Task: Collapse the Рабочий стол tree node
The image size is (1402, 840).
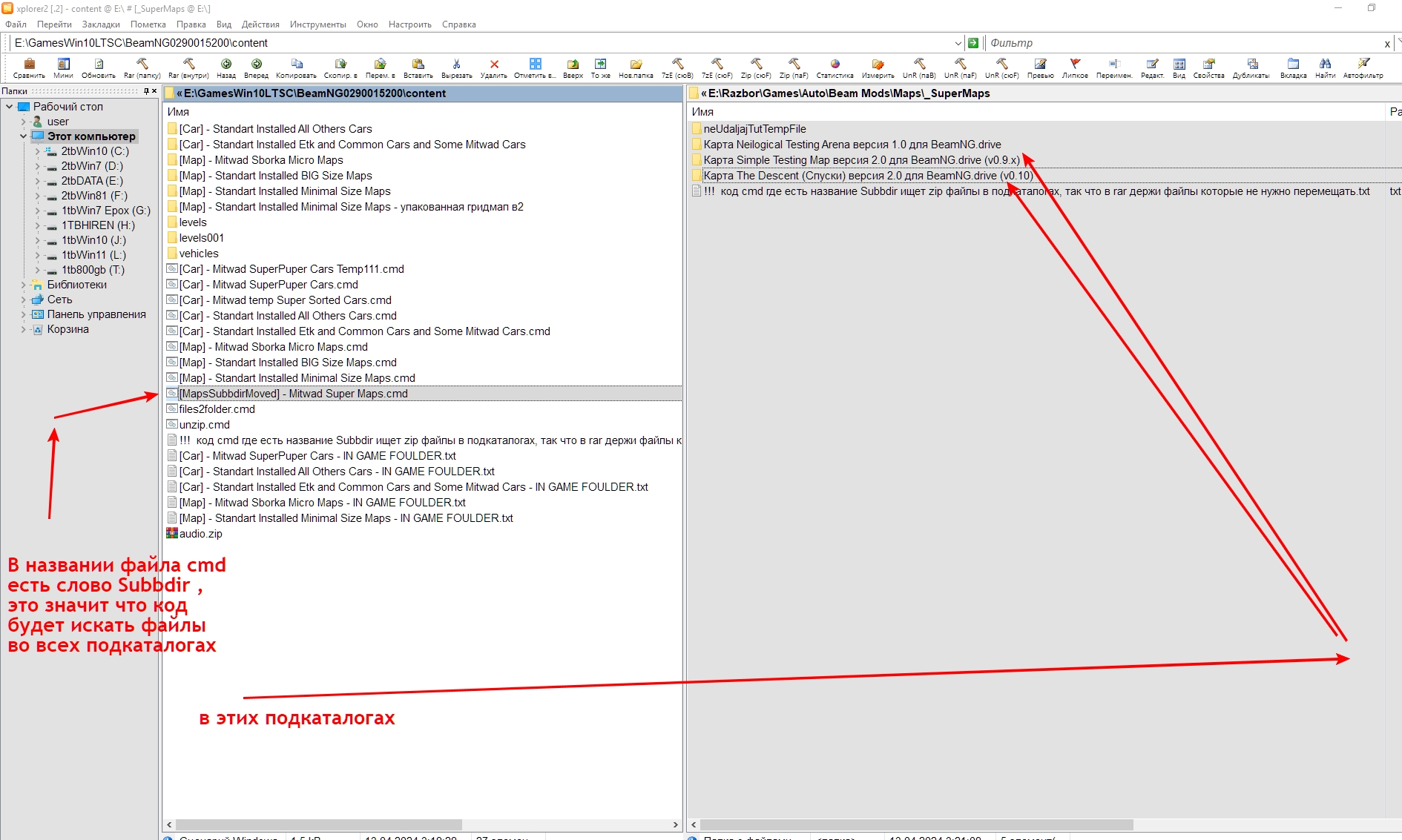Action: pyautogui.click(x=10, y=107)
